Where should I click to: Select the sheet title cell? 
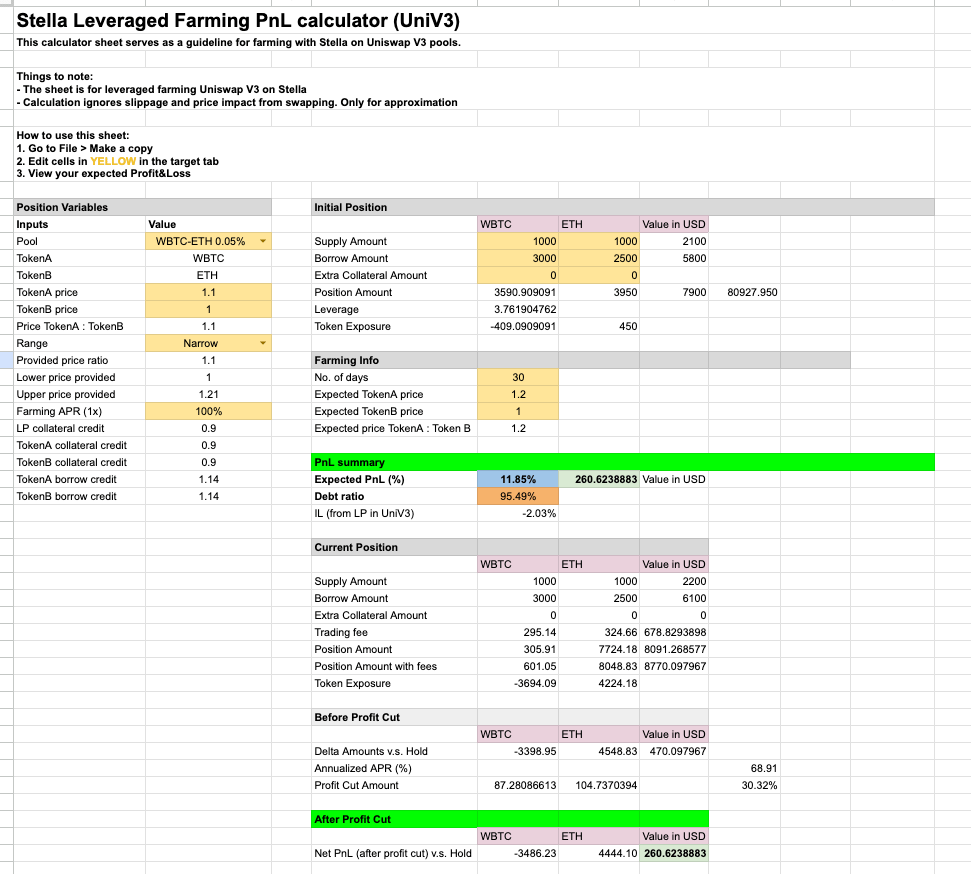[x=238, y=20]
